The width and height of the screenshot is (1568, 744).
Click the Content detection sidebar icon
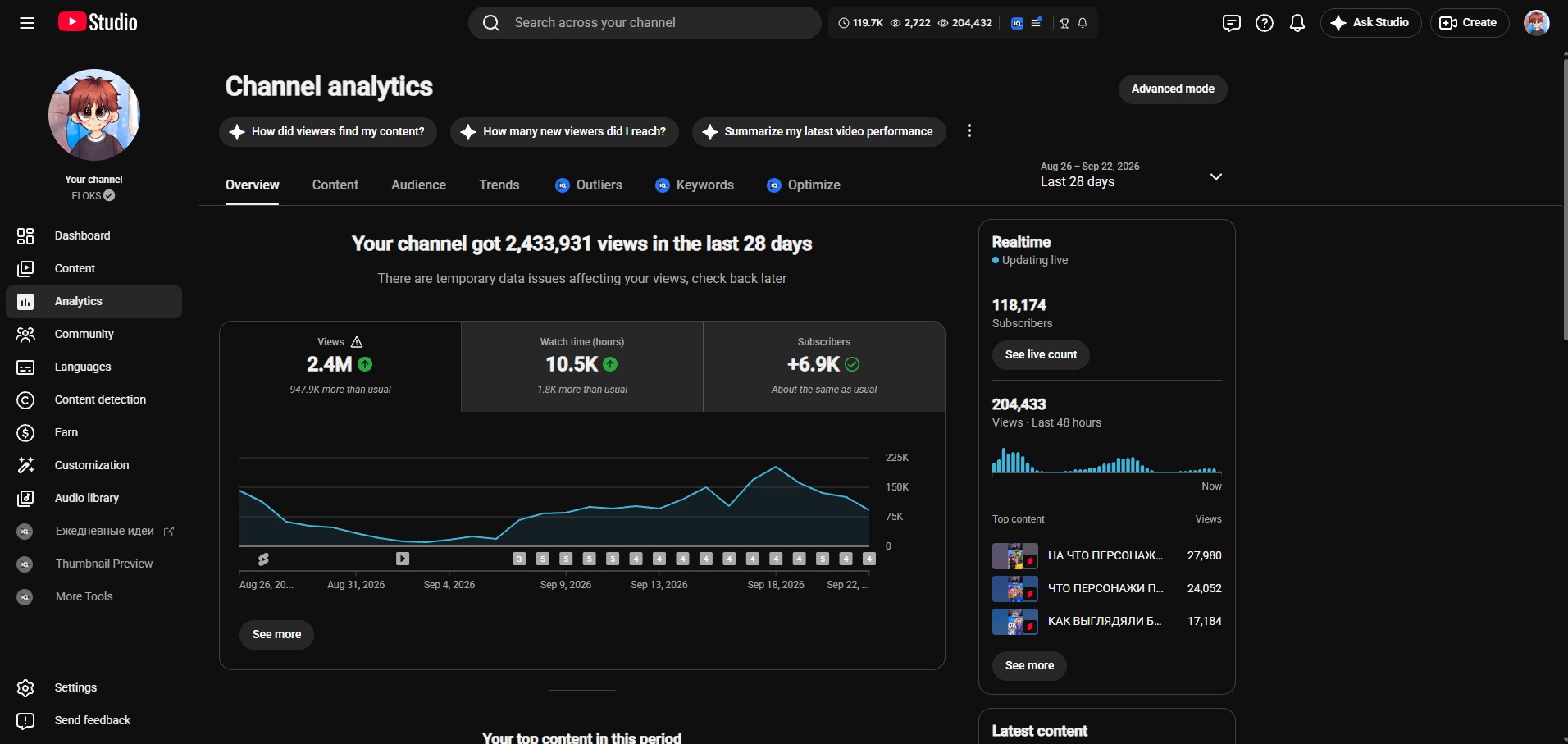(x=25, y=399)
